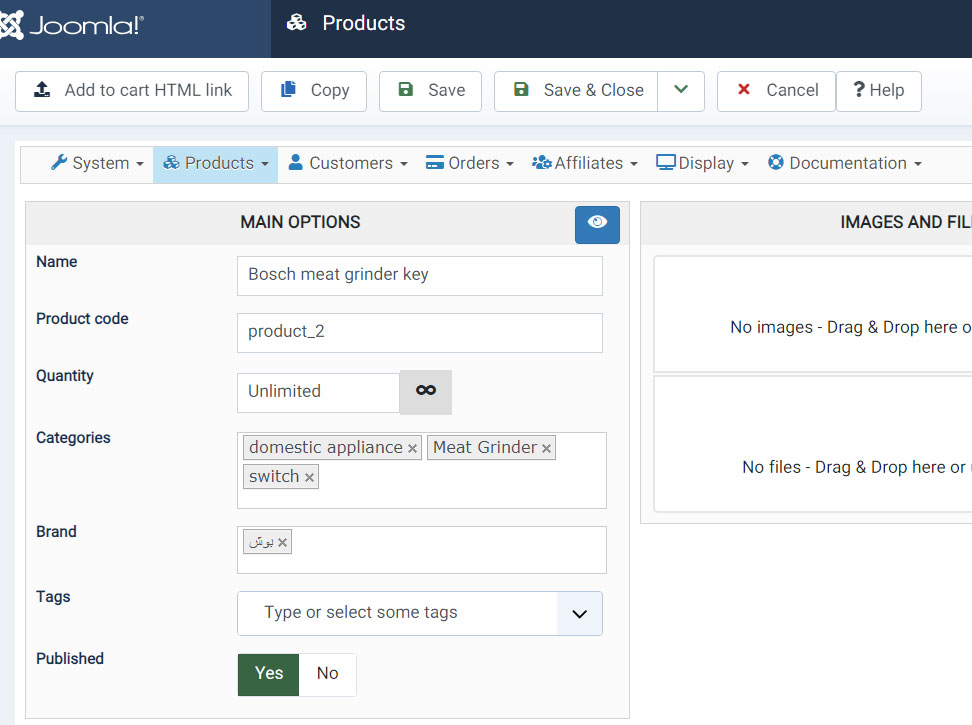Open the System menu
Viewport: 972px width, 725px height.
97,164
